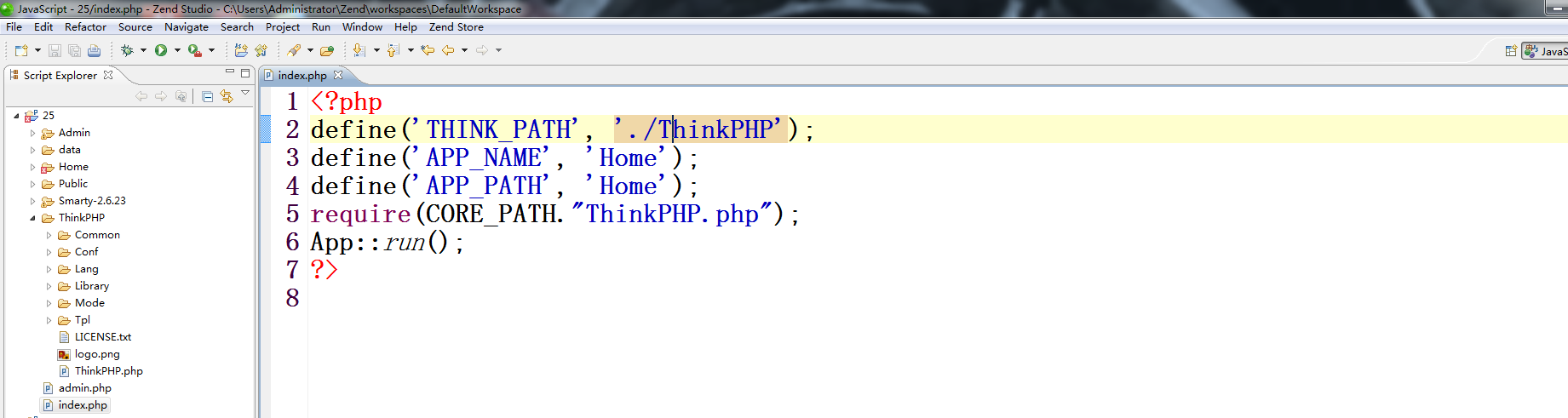Collapse the ThinkPHP folder arrow
The image size is (1568, 418).
(x=32, y=218)
